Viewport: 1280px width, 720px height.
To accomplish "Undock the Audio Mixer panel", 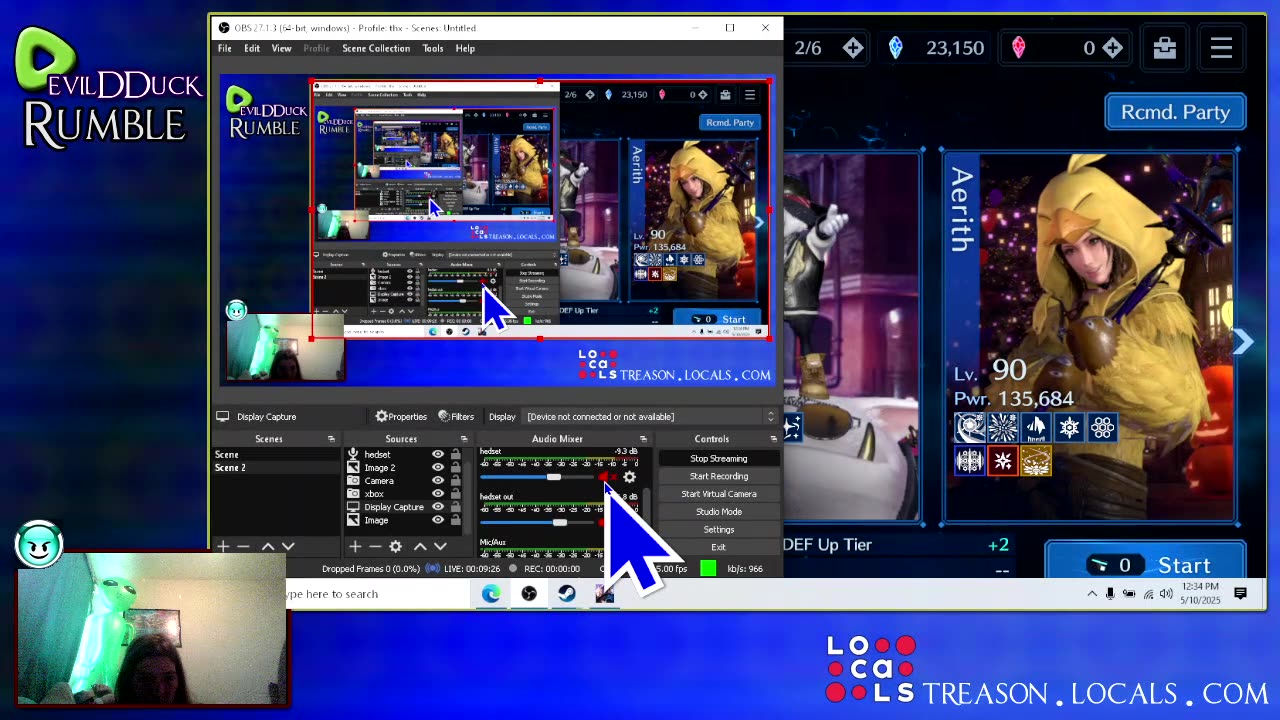I will 643,439.
